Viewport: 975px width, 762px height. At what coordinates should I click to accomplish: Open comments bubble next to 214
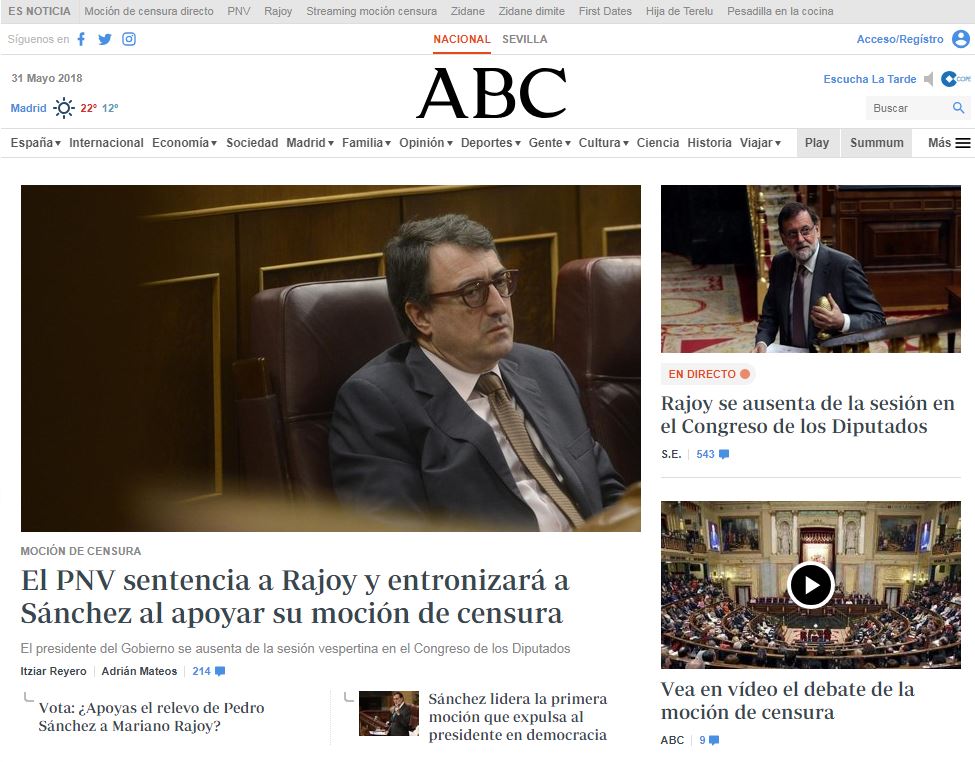point(220,671)
